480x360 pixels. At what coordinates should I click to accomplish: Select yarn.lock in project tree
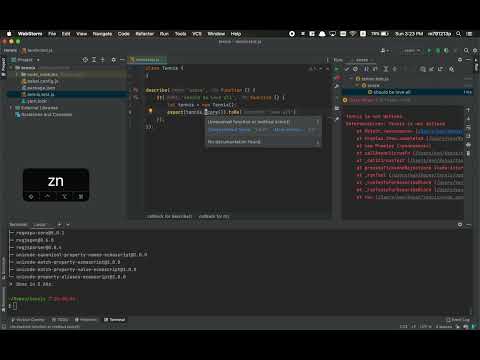(x=34, y=101)
